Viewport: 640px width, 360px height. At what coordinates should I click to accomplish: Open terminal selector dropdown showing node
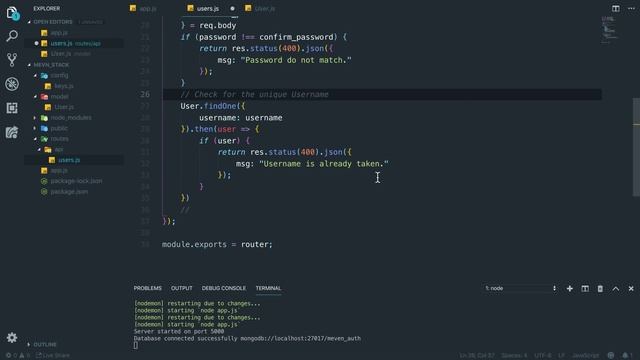click(520, 289)
